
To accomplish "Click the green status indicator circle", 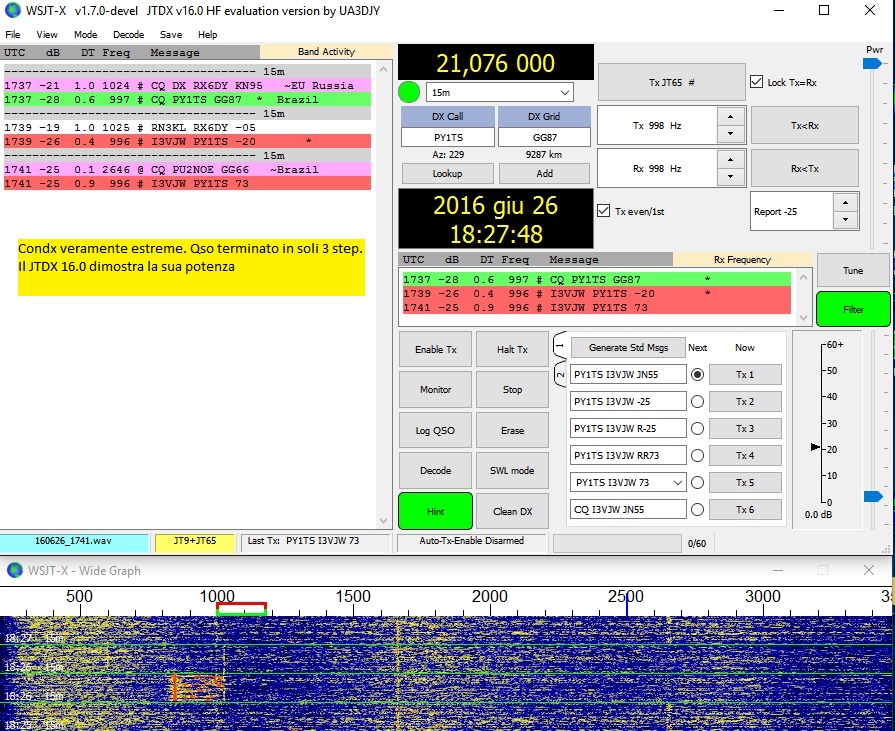I will pyautogui.click(x=409, y=92).
